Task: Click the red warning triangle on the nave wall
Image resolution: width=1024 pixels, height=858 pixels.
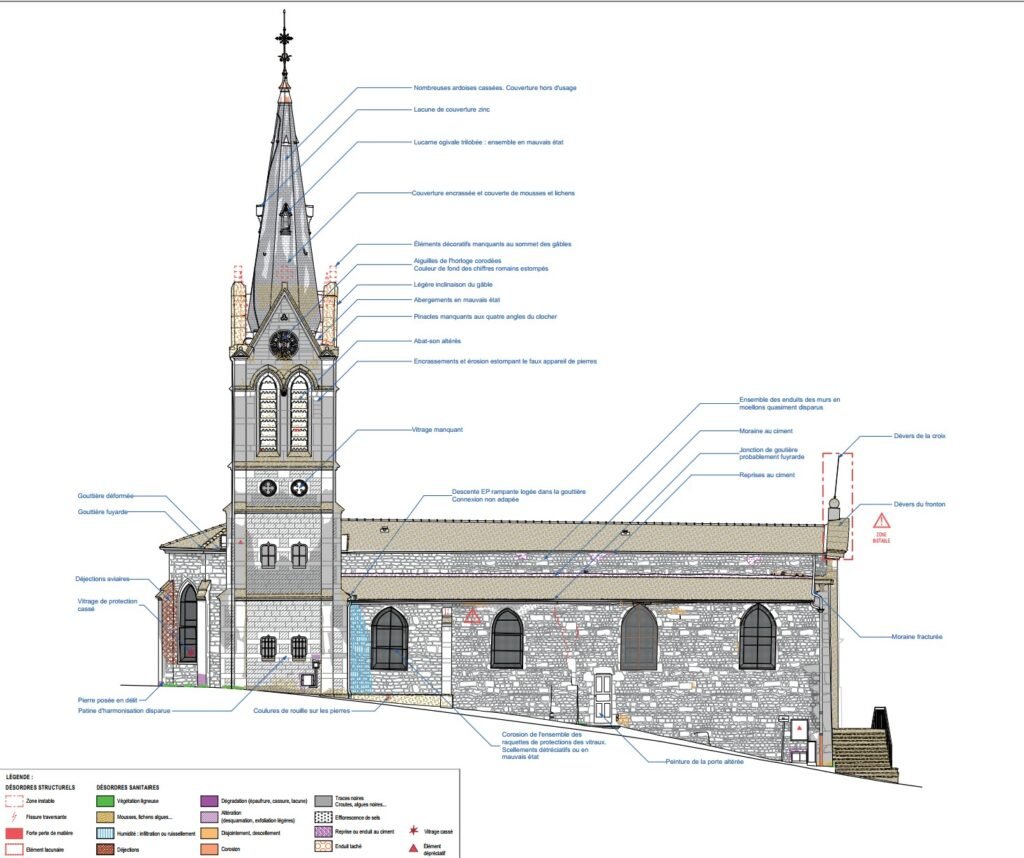Action: (472, 615)
